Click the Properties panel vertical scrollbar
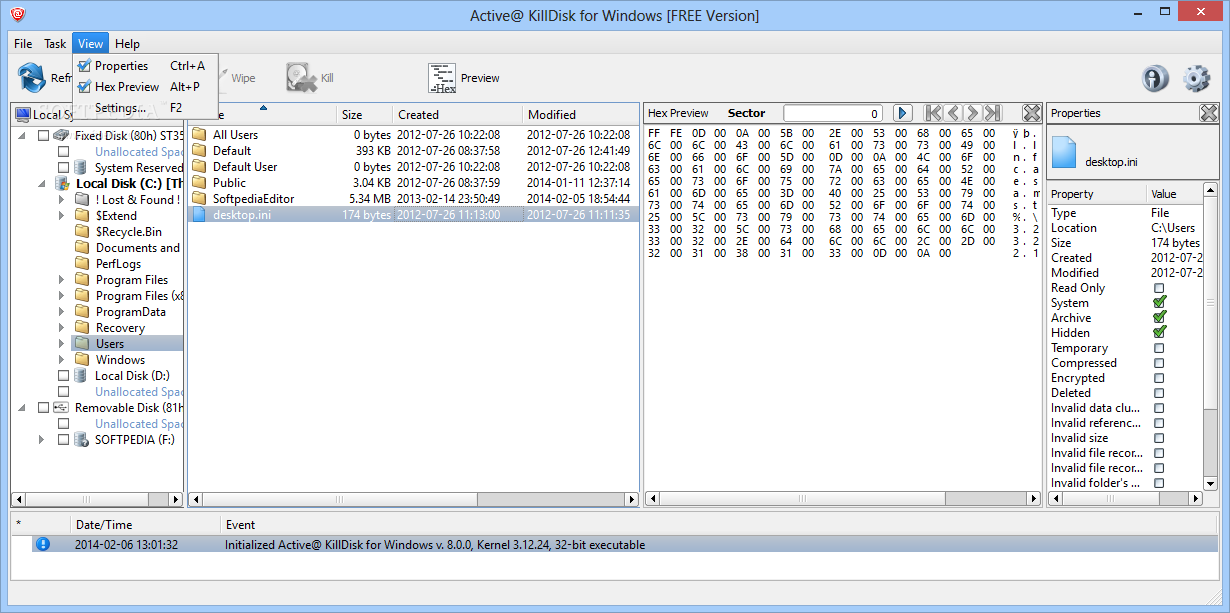 click(1211, 337)
